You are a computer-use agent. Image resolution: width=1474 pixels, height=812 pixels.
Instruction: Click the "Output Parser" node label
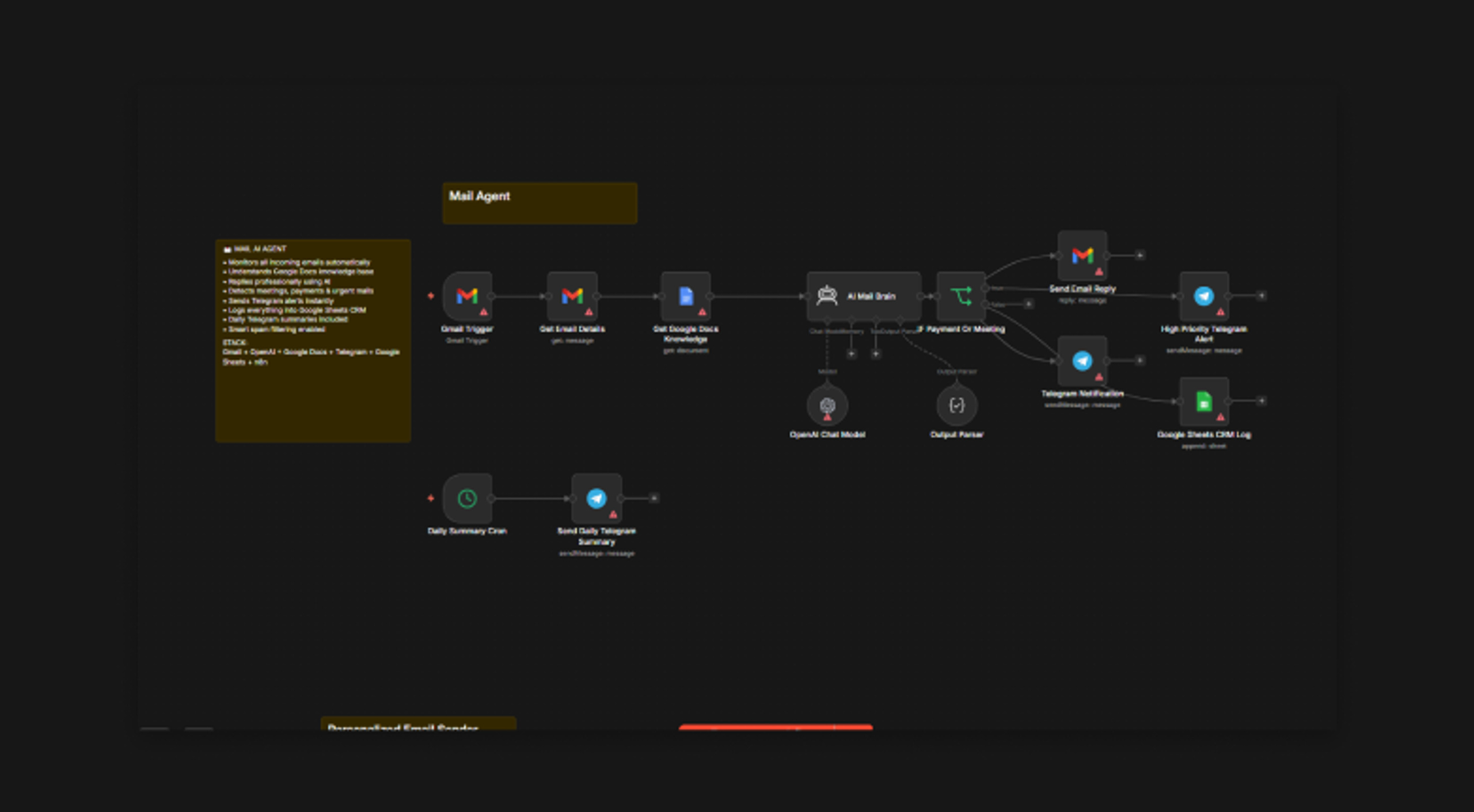tap(957, 434)
